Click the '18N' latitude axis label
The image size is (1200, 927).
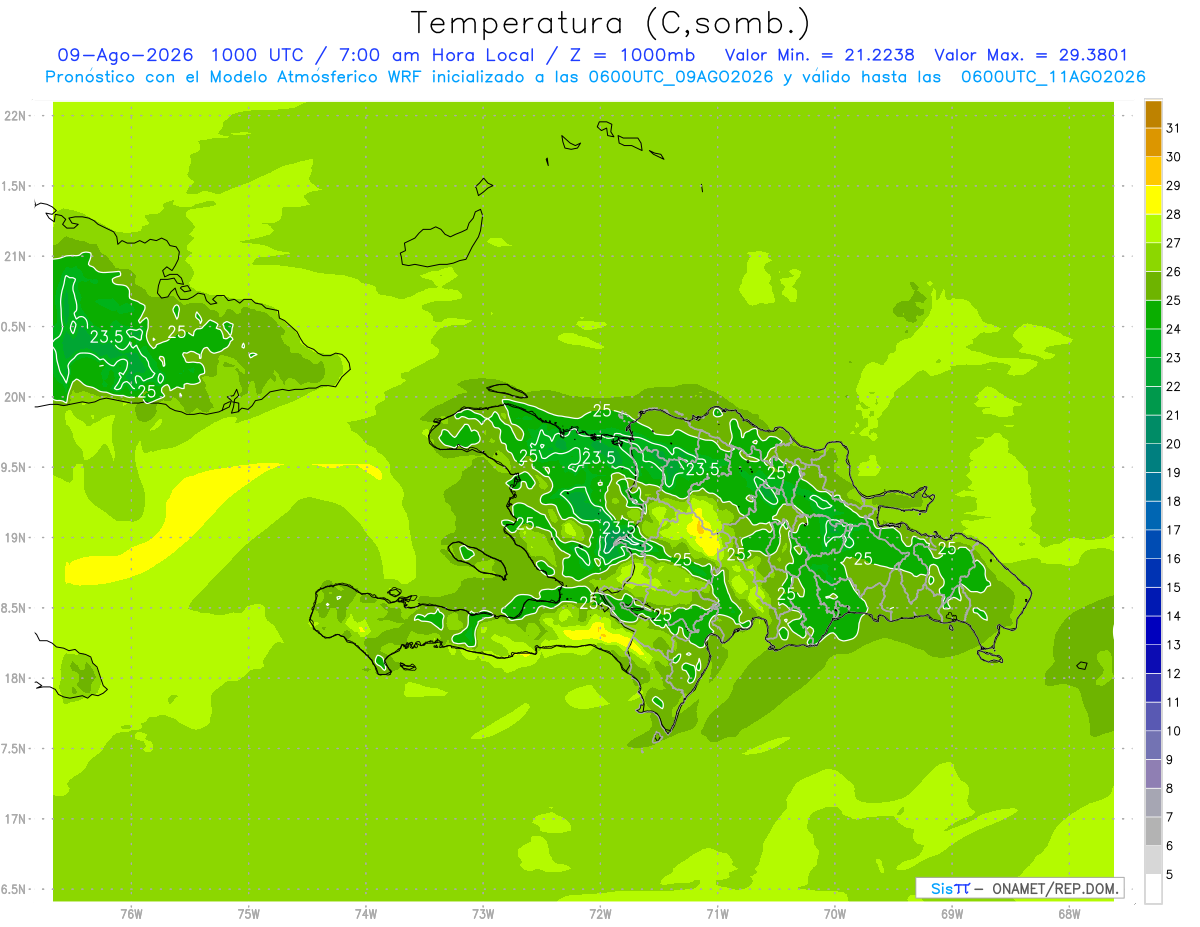[16, 679]
